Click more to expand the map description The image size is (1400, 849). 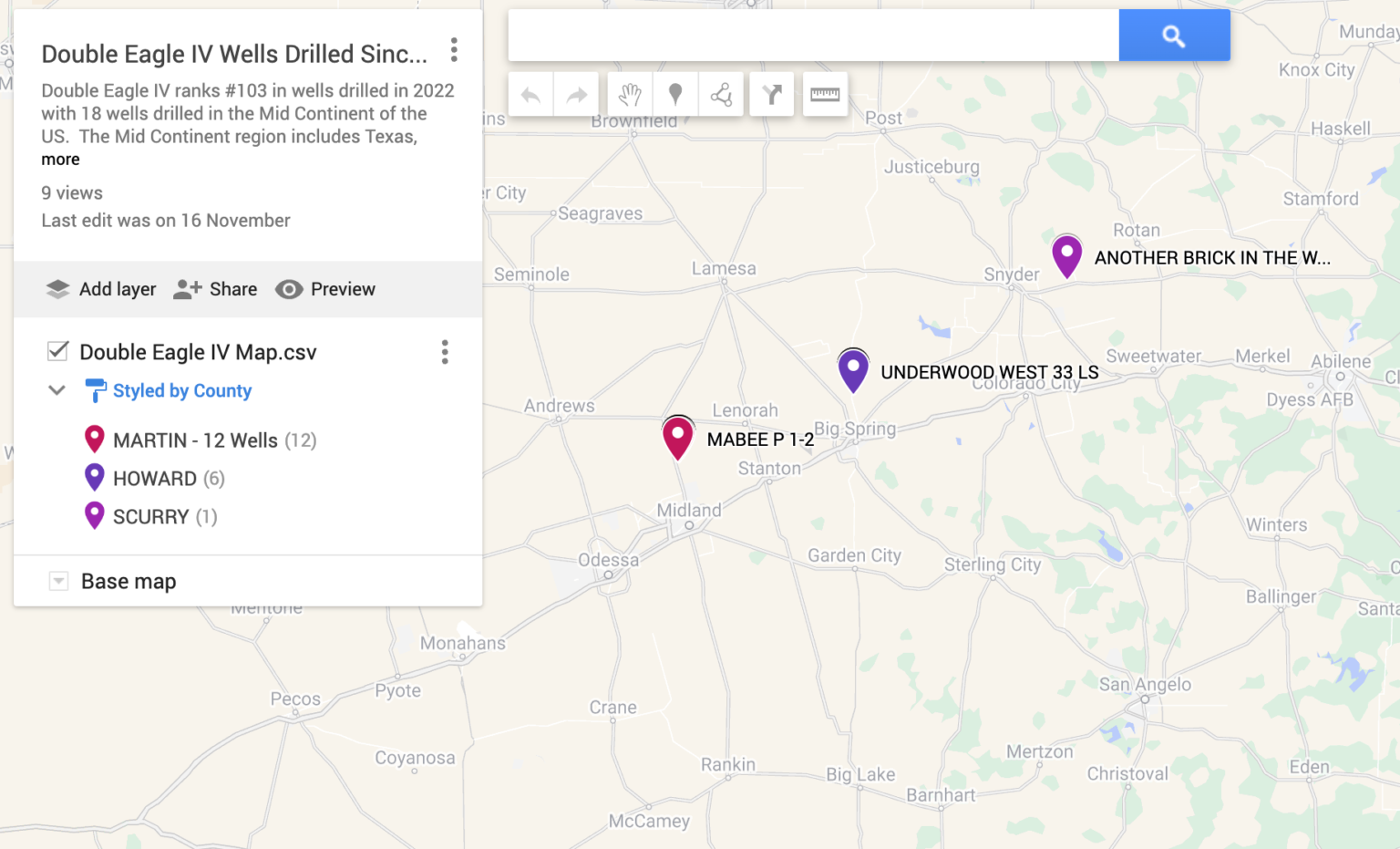(x=60, y=160)
